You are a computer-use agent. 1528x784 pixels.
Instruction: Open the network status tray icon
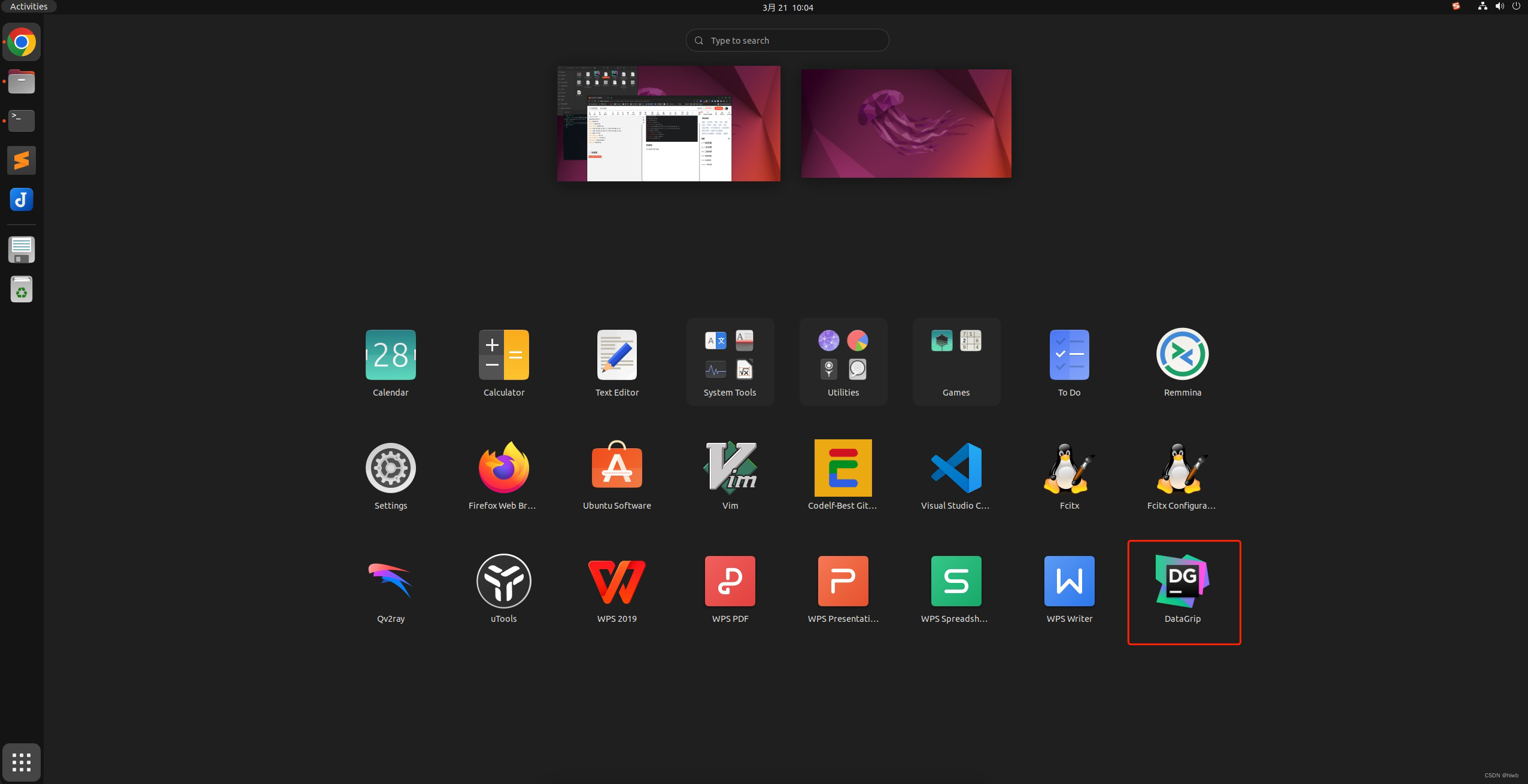click(x=1483, y=7)
